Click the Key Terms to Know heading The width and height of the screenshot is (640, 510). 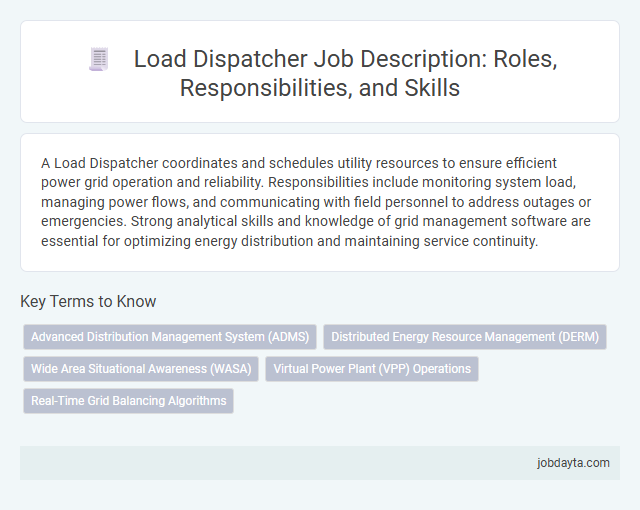pos(88,302)
